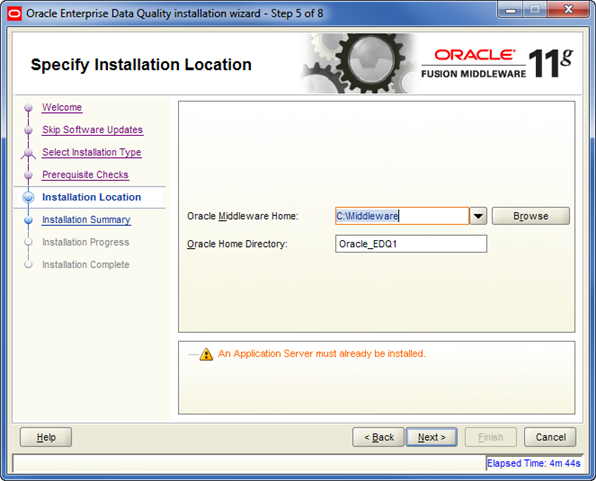
Task: Click the Next button
Action: (432, 437)
